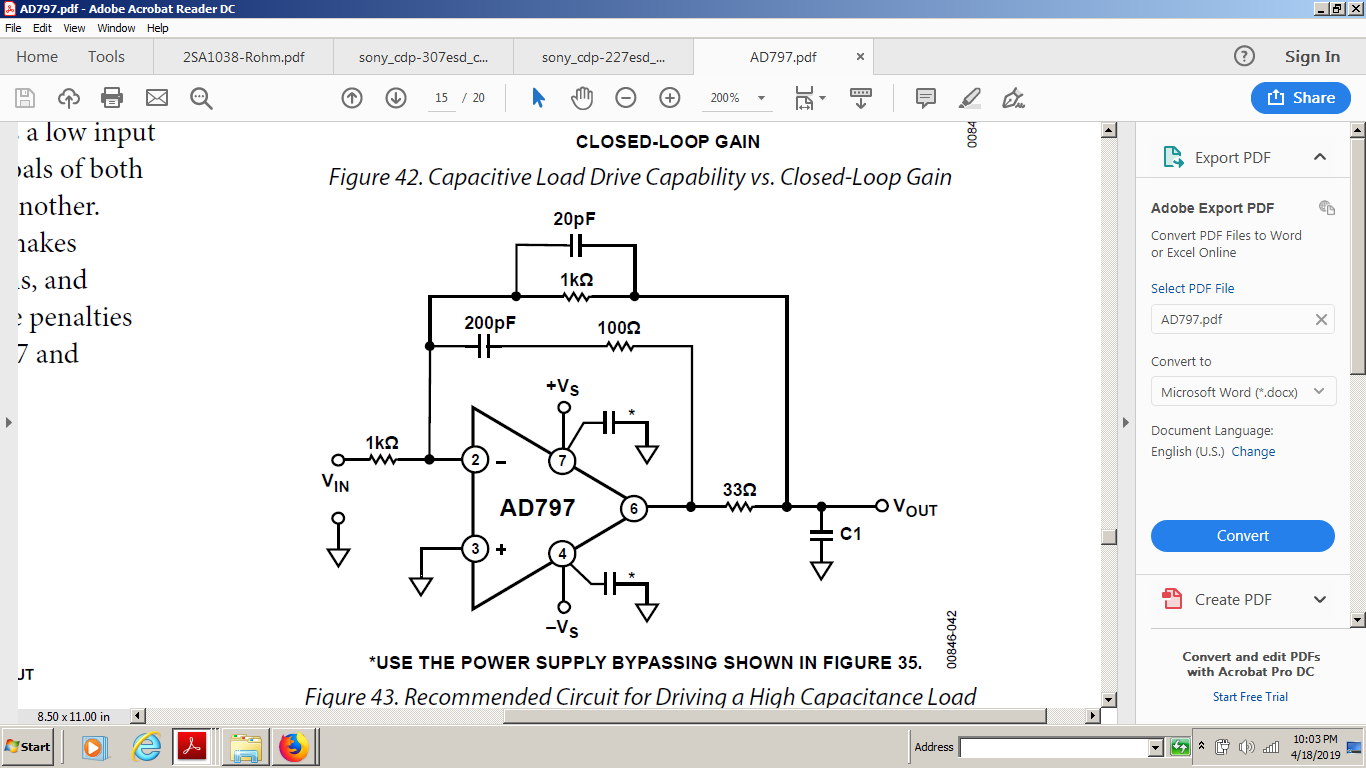Click the blue Share button
The image size is (1366, 768).
point(1300,98)
